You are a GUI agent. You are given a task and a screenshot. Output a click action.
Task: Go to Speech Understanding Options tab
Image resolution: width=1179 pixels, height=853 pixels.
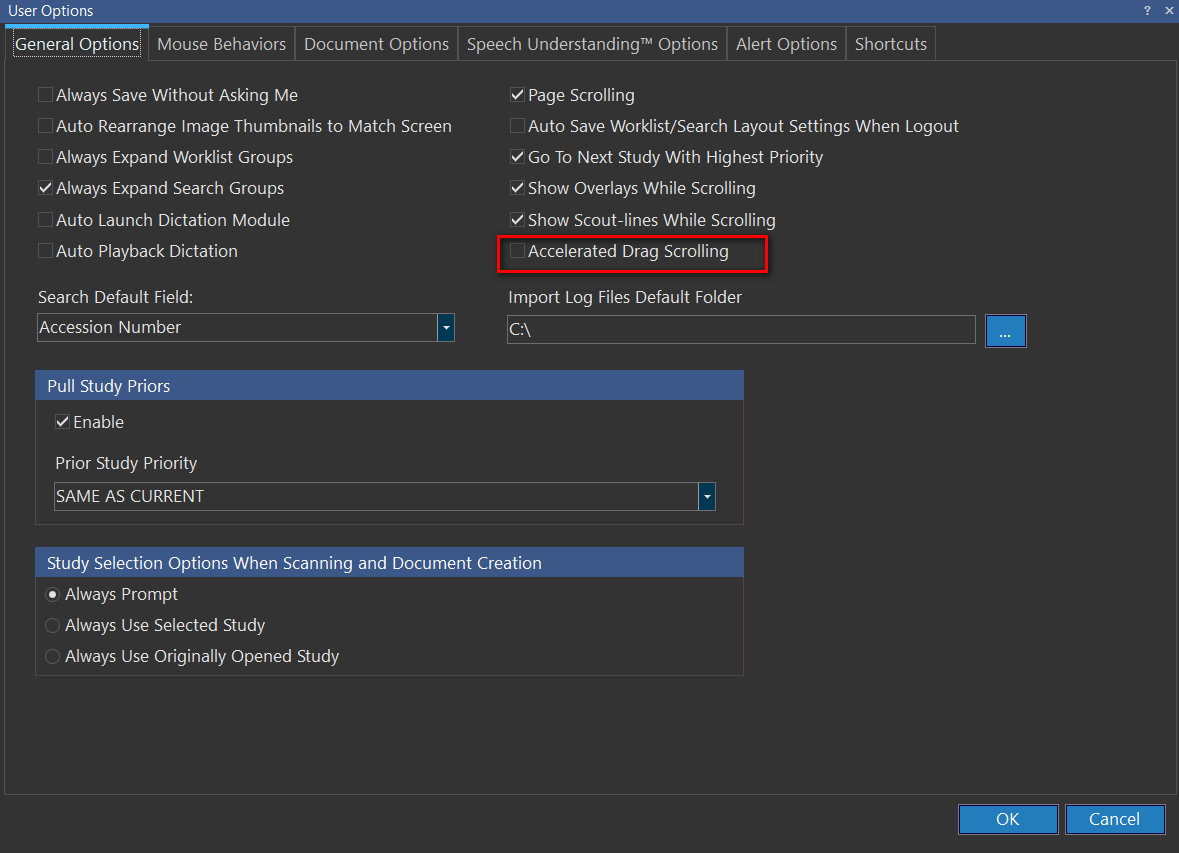coord(592,44)
